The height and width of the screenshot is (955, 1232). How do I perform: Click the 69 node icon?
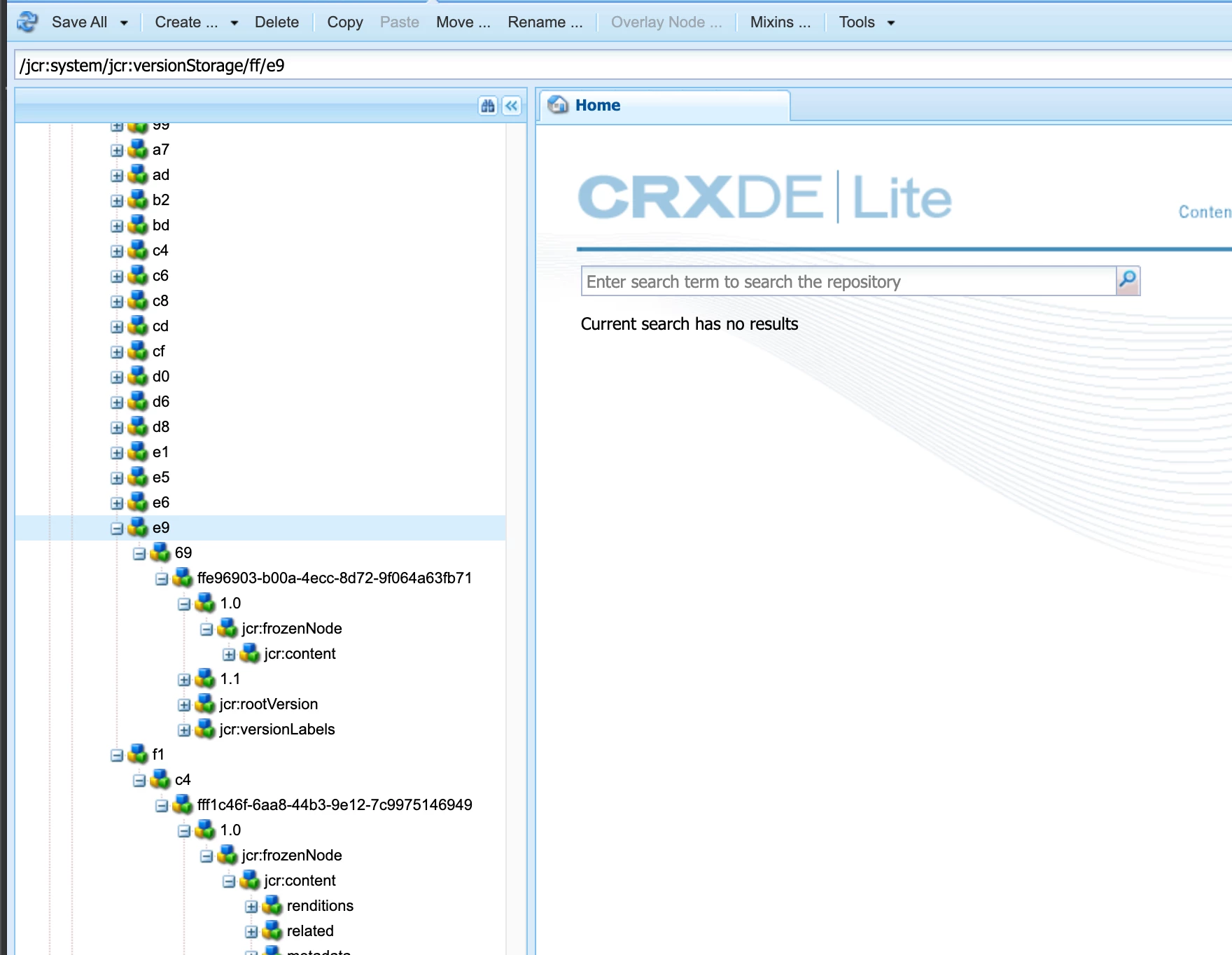(x=160, y=553)
